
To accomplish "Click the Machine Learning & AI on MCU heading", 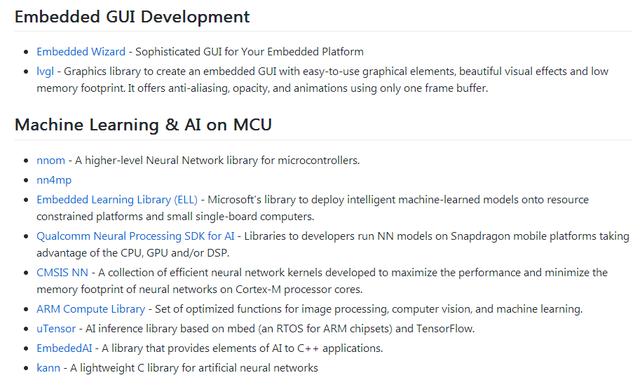I will pos(143,125).
